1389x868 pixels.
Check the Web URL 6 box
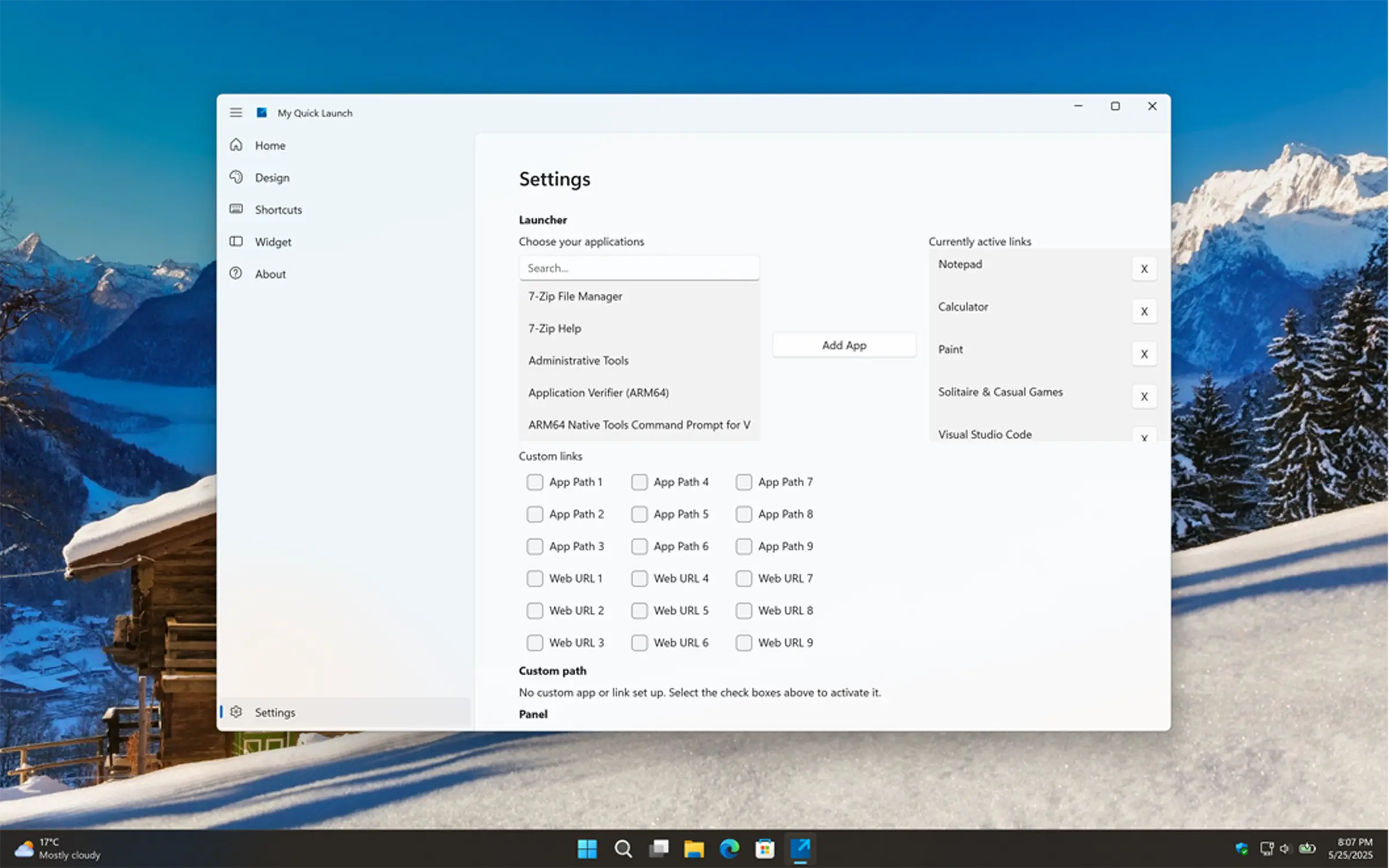[640, 643]
